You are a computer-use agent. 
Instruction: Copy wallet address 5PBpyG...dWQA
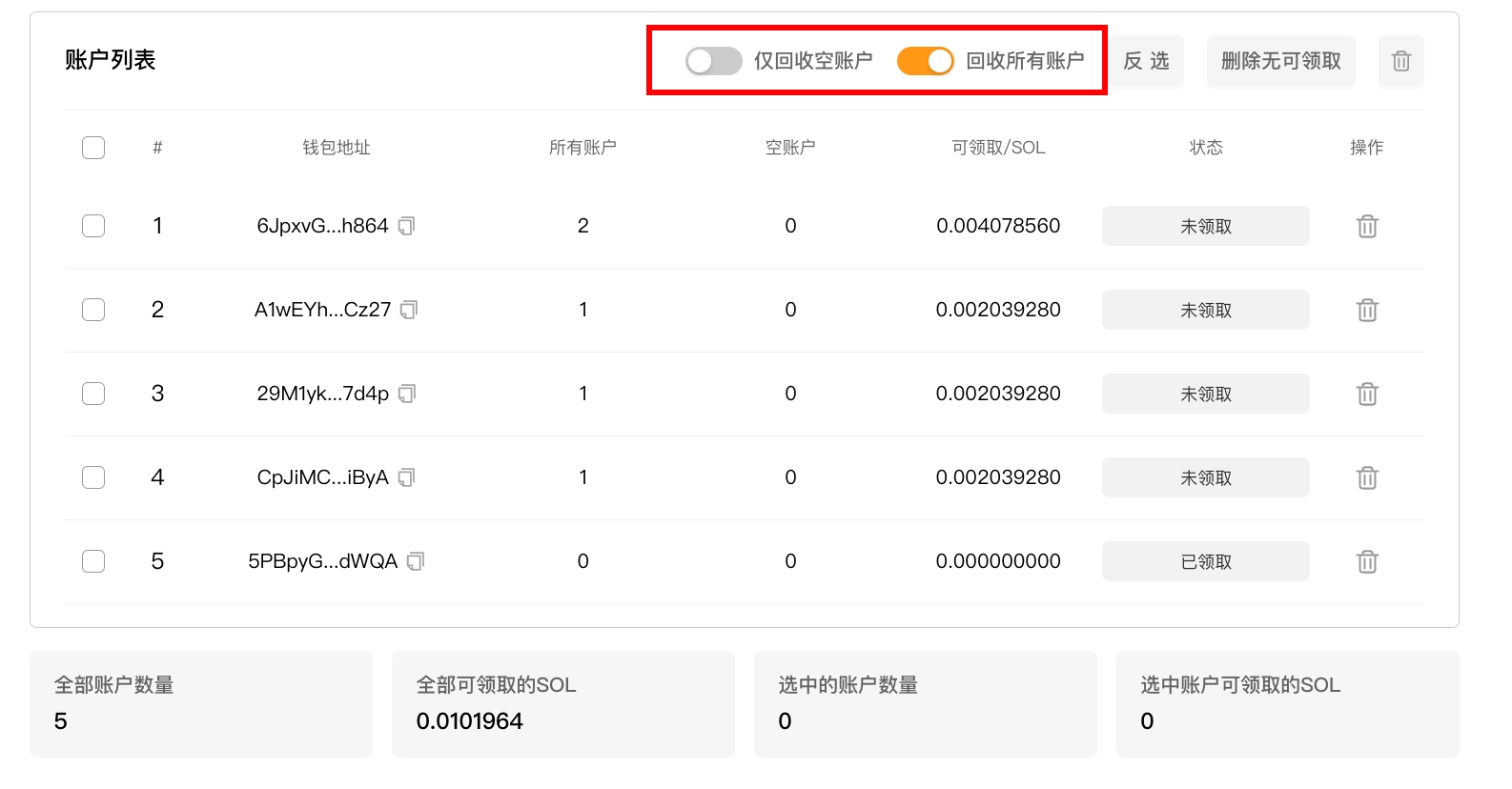416,562
